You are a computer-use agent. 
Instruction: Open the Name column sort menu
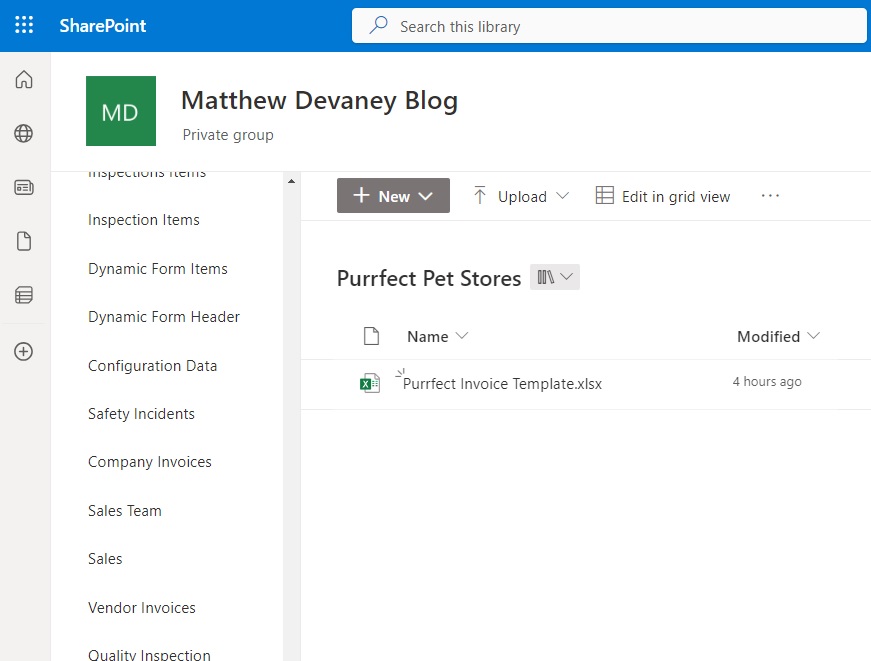[x=438, y=336]
